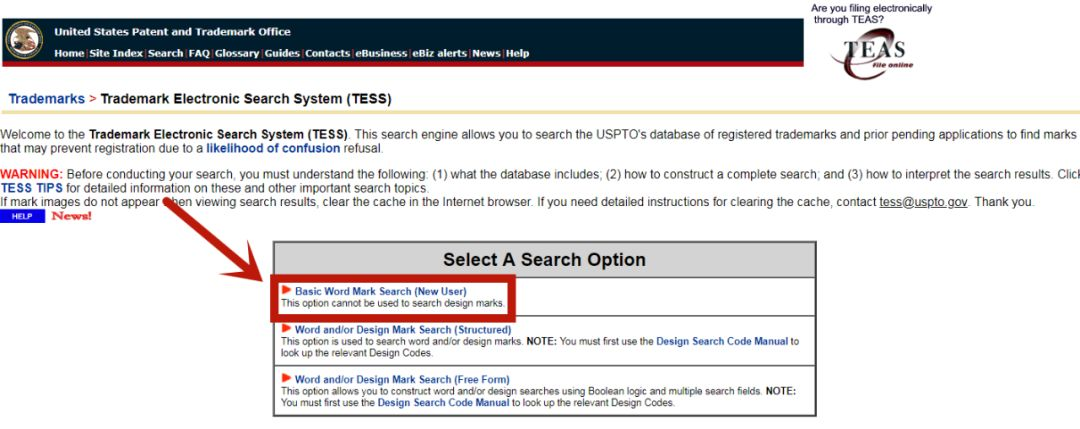The image size is (1080, 429).
Task: Click the USPTO seal logo
Action: coord(24,40)
